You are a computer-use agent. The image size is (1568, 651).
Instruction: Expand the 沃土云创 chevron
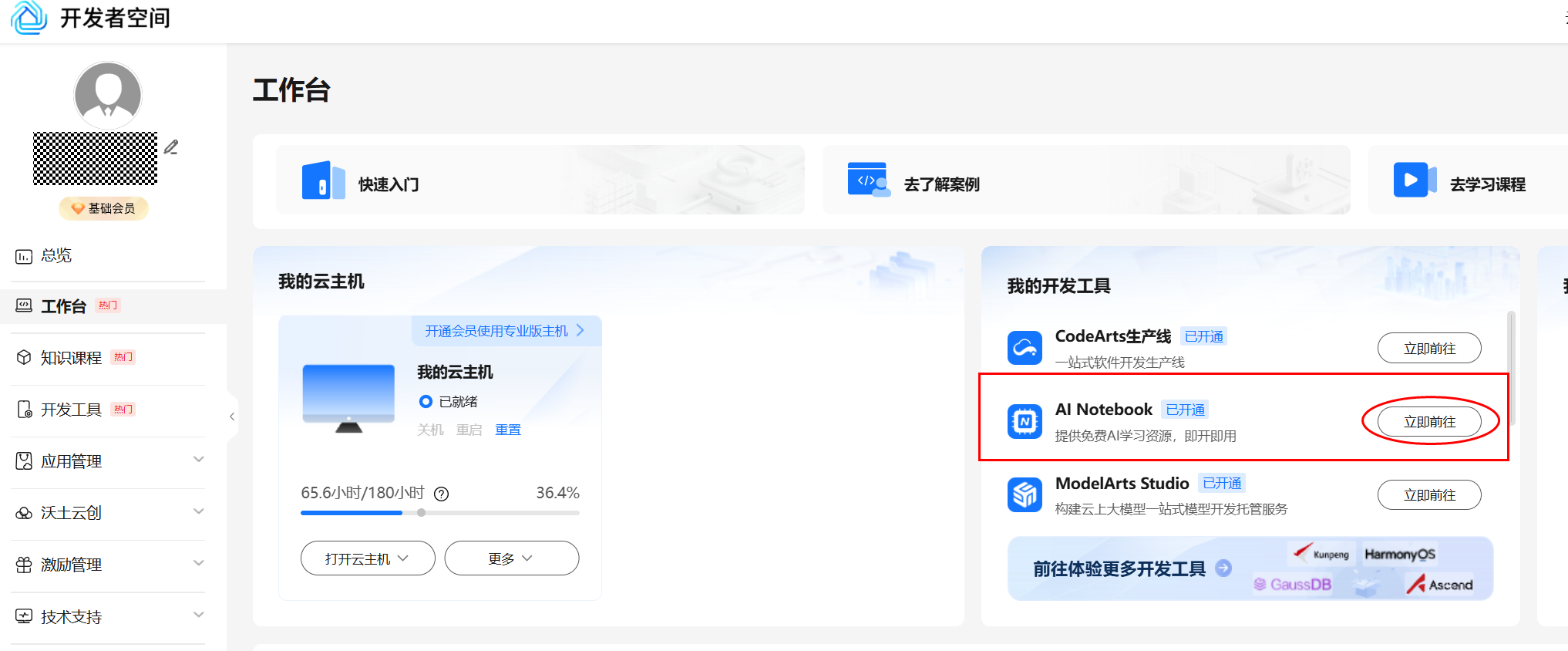coord(199,511)
